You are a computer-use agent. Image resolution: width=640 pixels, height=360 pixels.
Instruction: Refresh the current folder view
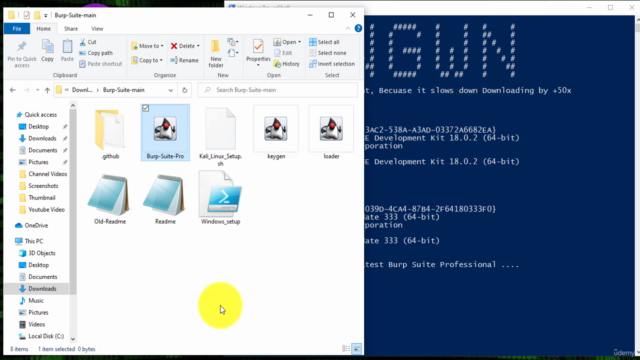[x=184, y=90]
